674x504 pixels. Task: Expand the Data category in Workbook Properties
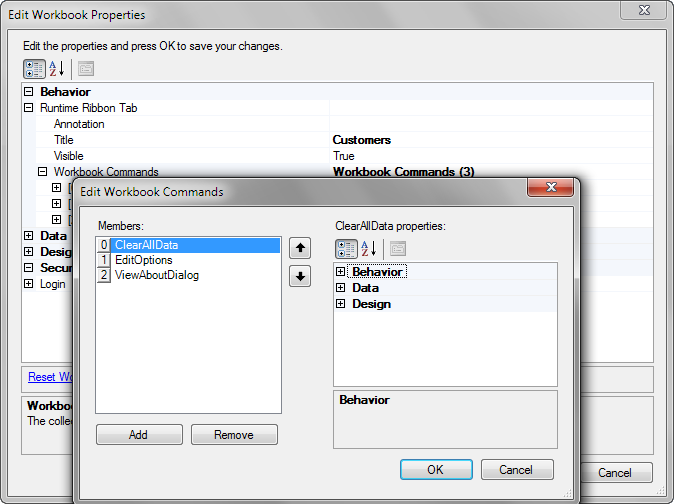(28, 235)
